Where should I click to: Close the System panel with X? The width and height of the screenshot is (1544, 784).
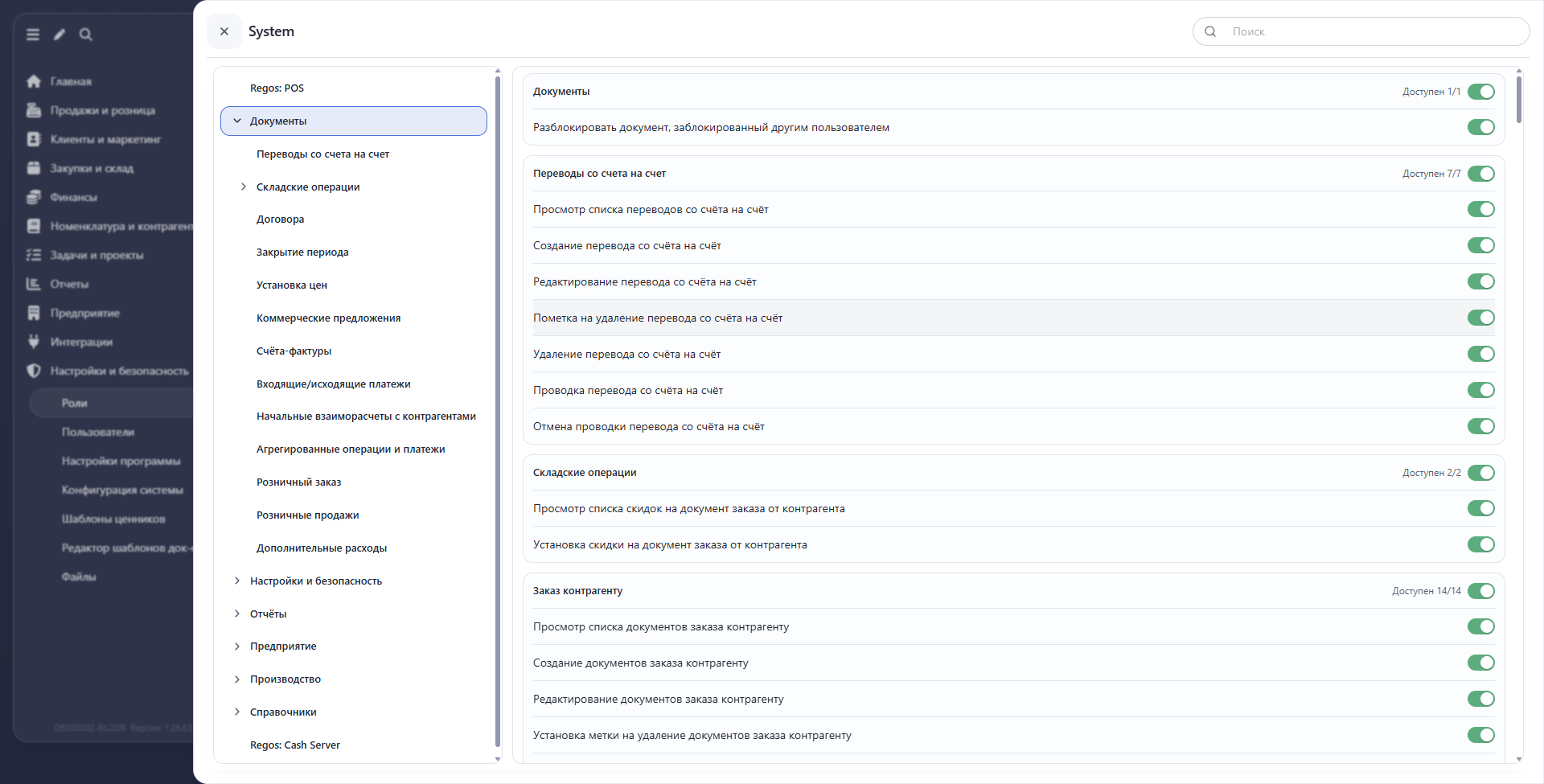pos(224,31)
